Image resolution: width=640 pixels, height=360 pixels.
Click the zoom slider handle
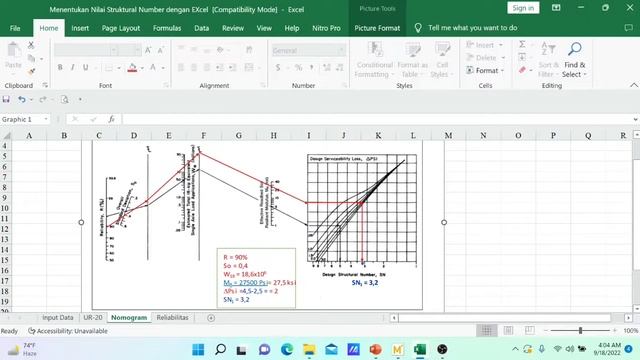click(580, 331)
